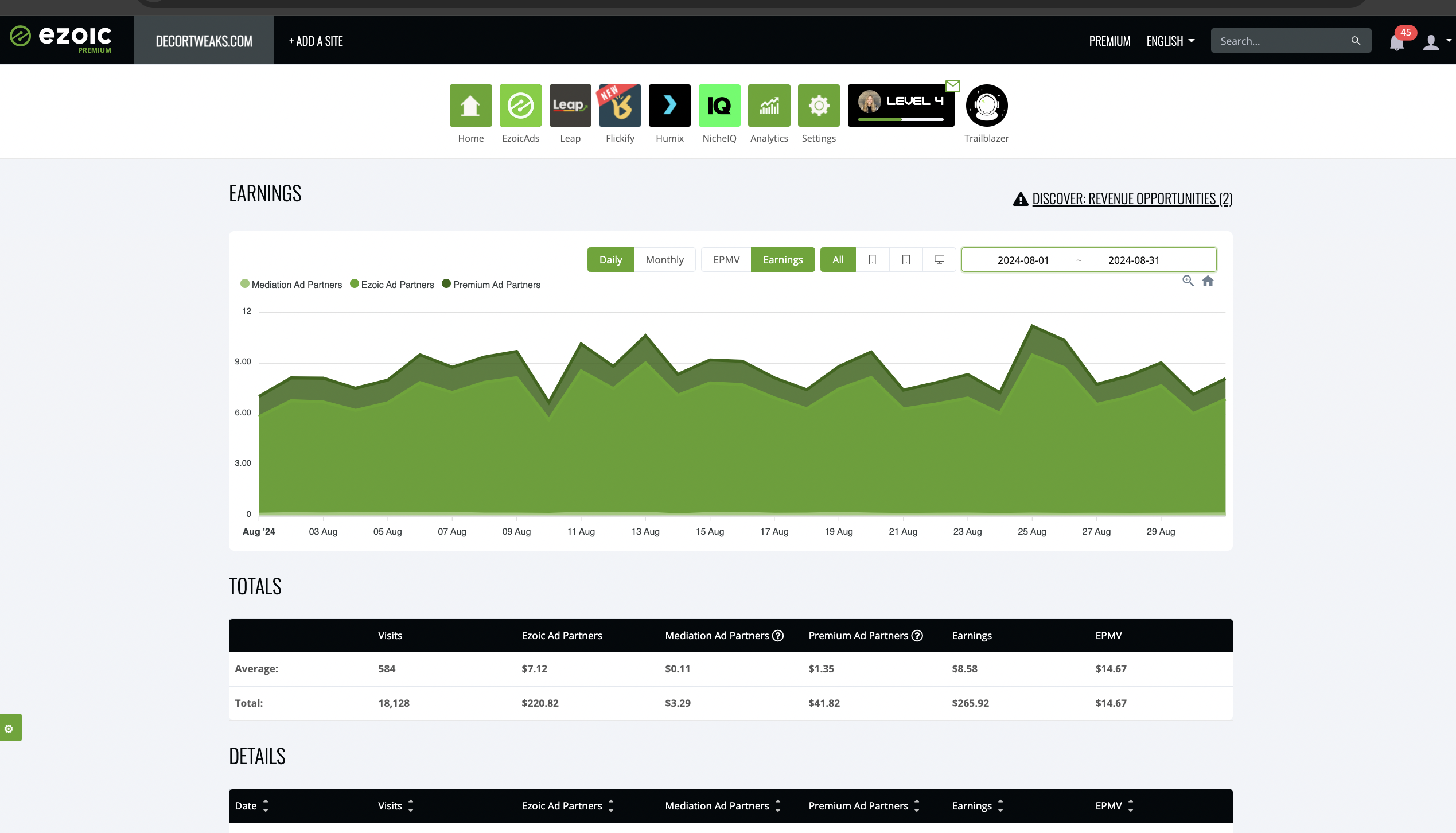Toggle Mediation Ad Partners legend series
The width and height of the screenshot is (1456, 833).
coord(291,285)
